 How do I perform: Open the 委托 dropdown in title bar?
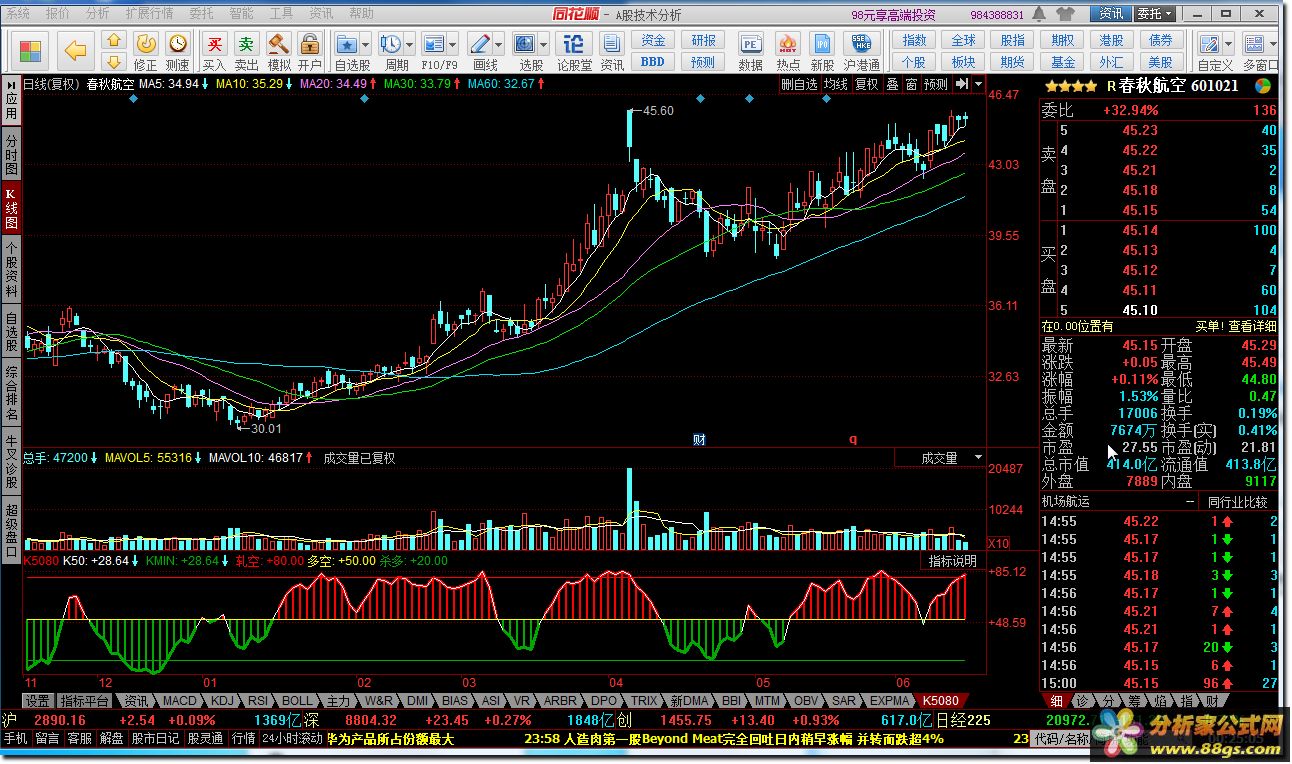1155,14
